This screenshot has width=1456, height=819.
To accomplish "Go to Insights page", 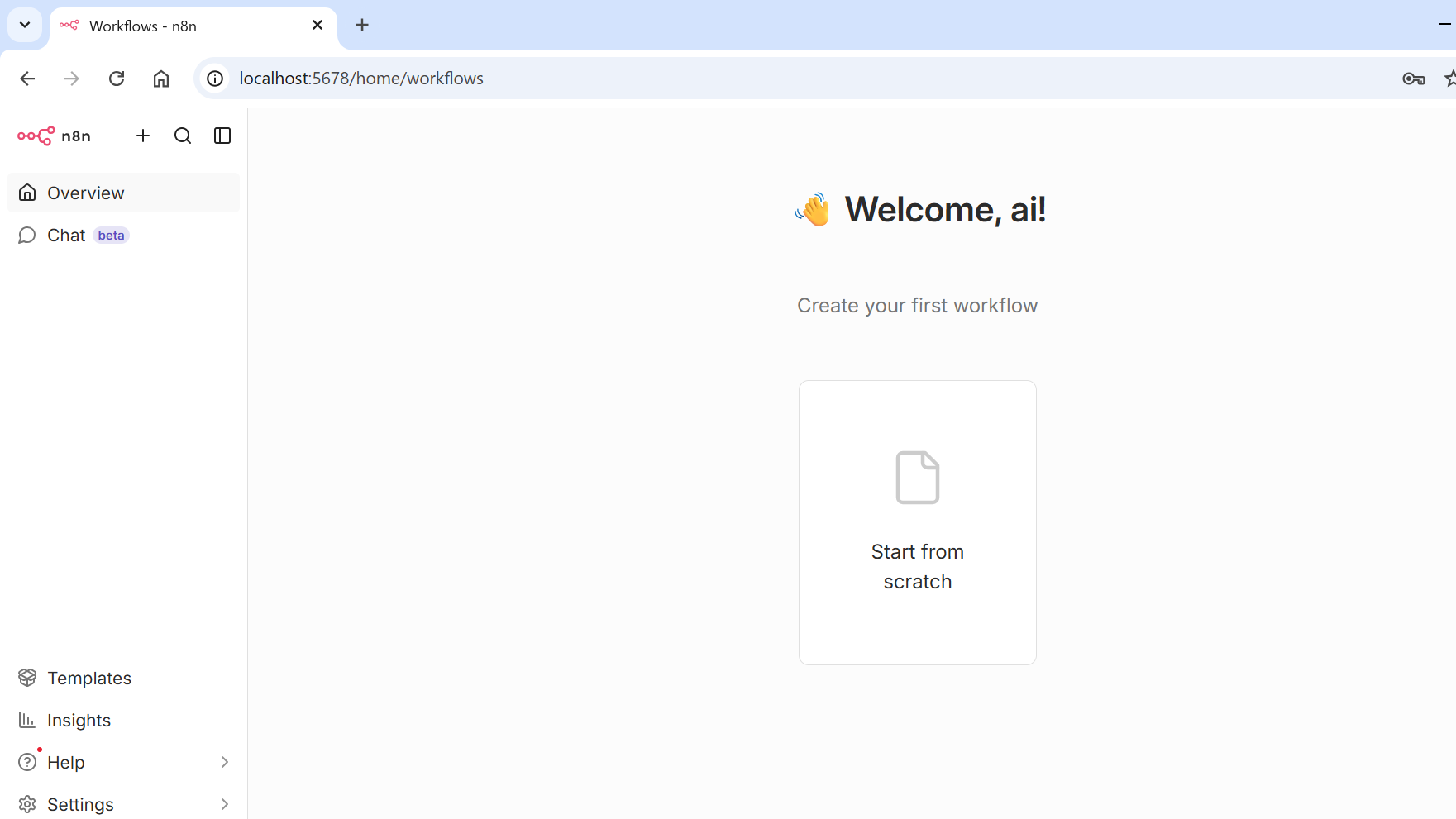I will [x=79, y=720].
